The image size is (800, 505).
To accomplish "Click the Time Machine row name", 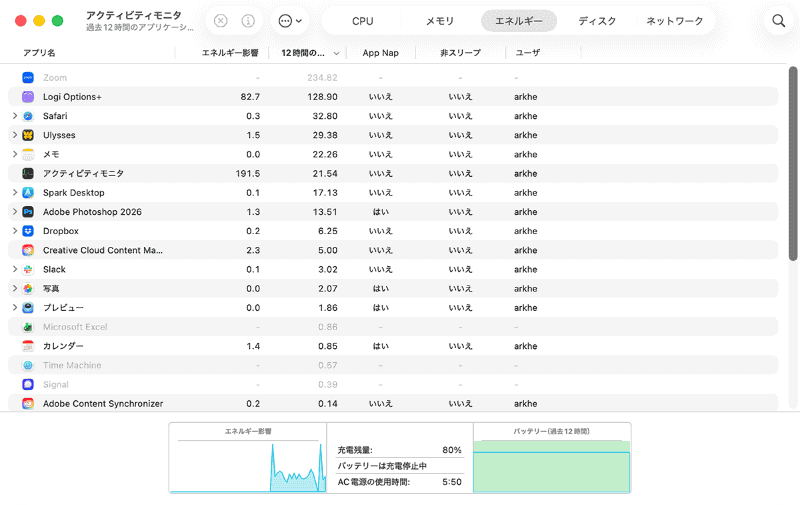I will coord(72,365).
